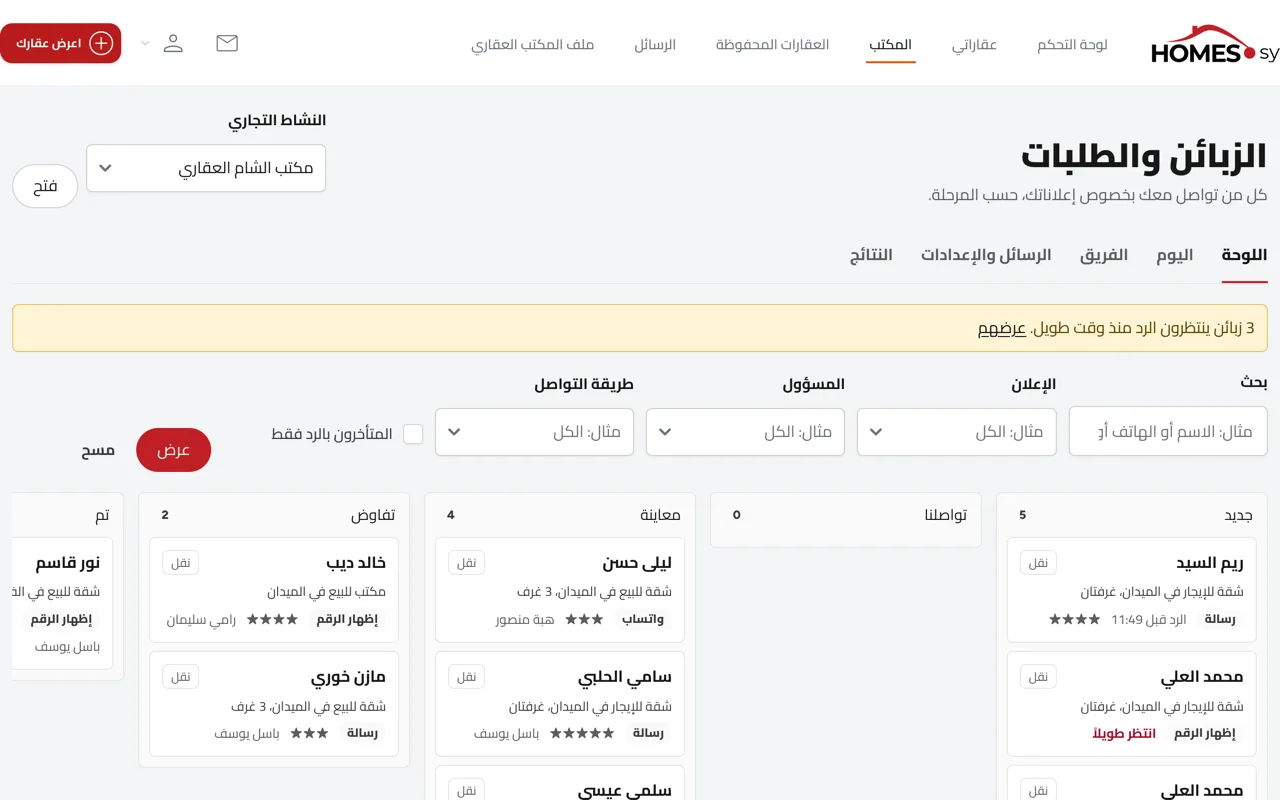The height and width of the screenshot is (800, 1280).
Task: Open ملف المكتب العقاري navigation item
Action: 533,45
